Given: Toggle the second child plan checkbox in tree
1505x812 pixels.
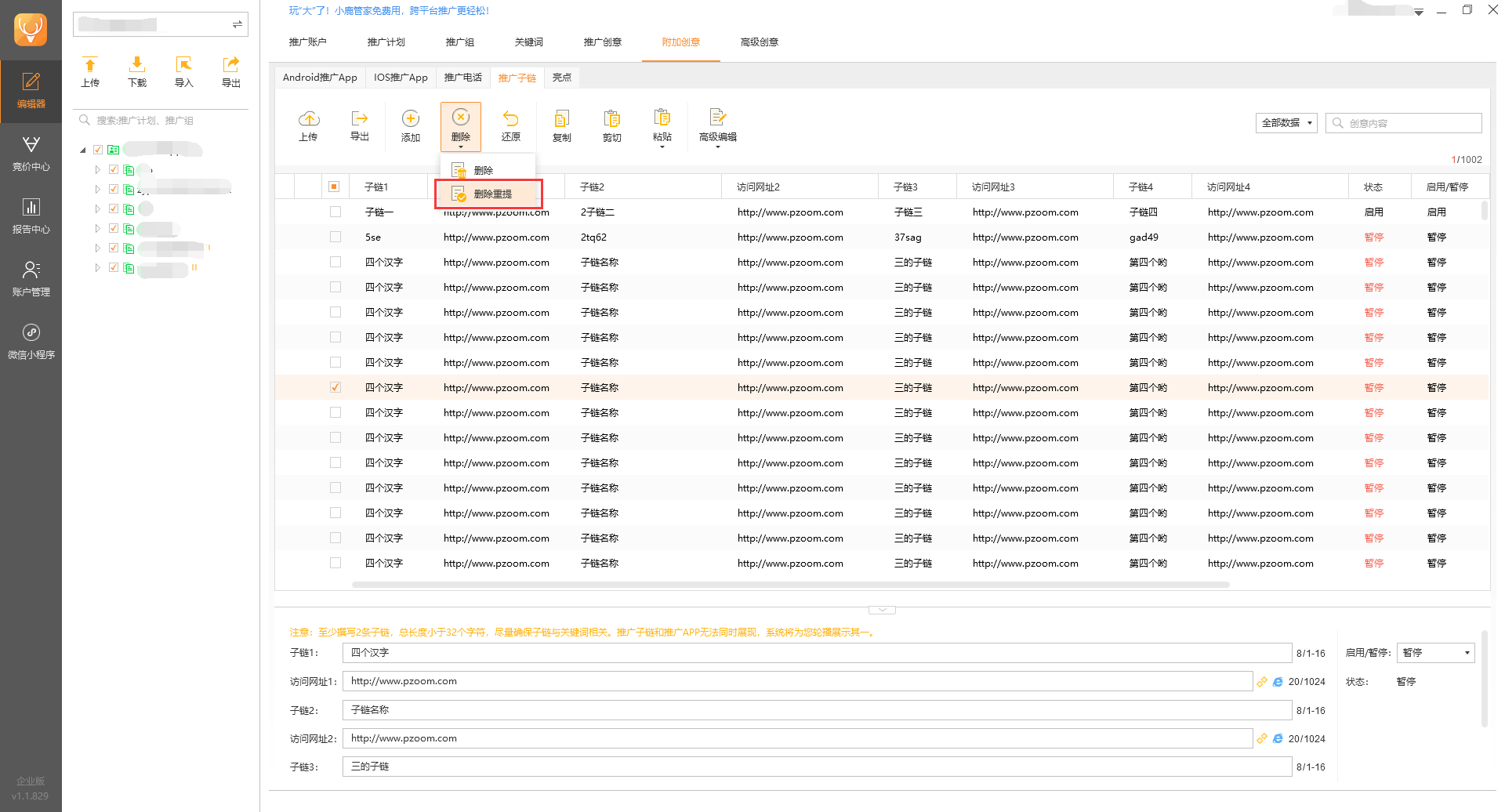Looking at the screenshot, I should coord(114,189).
